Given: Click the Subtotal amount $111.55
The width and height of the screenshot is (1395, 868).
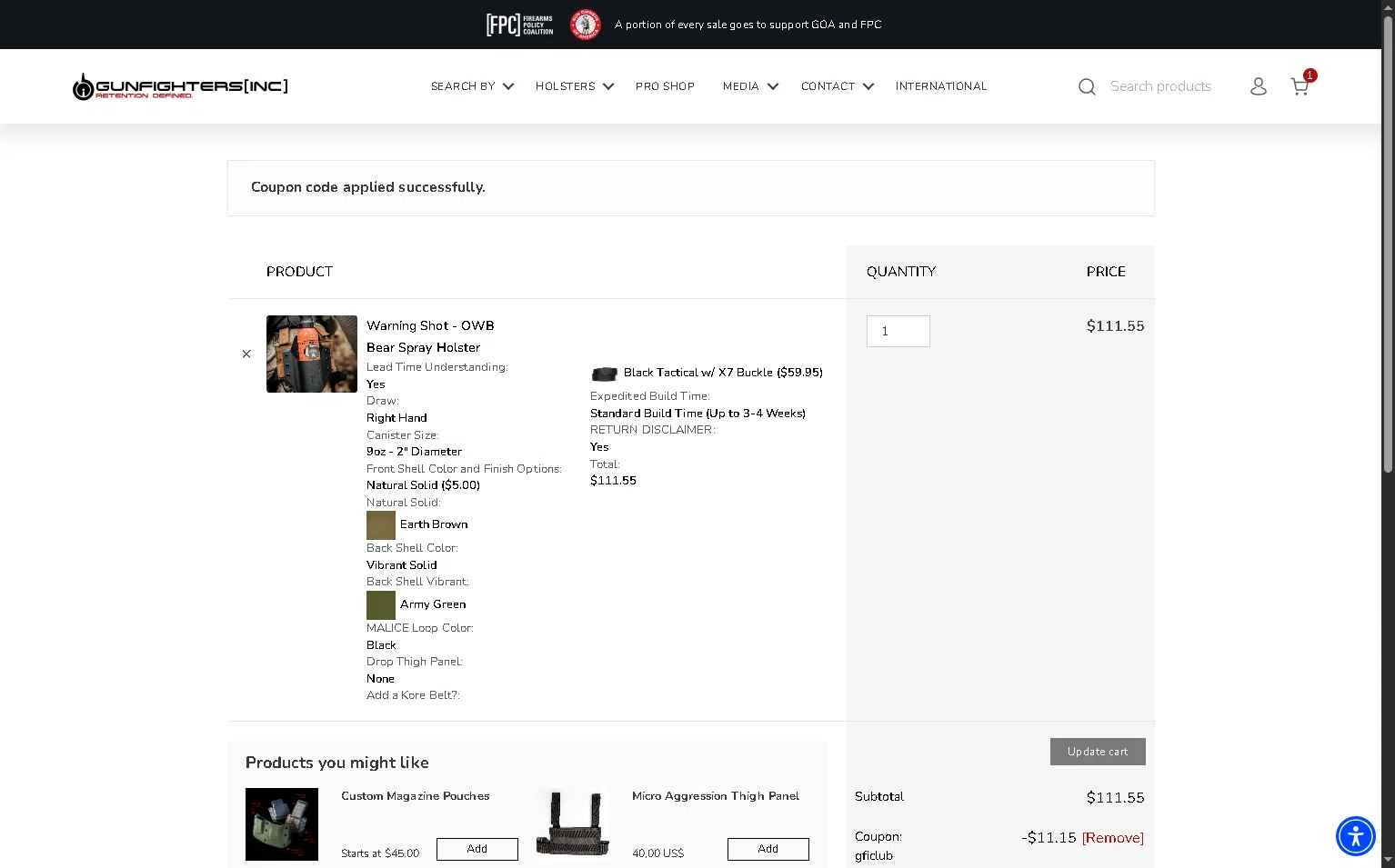Looking at the screenshot, I should [x=1116, y=798].
